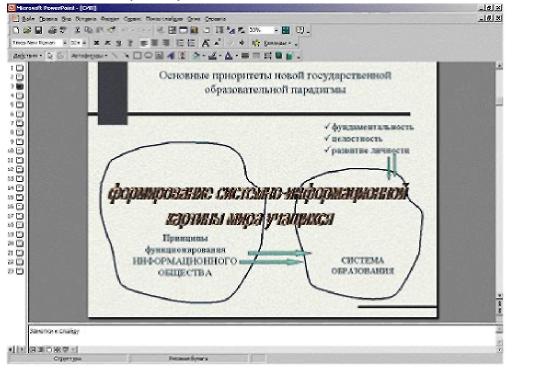This screenshot has height=377, width=538.
Task: Cut selection with the scissors icon
Action: tap(78, 31)
